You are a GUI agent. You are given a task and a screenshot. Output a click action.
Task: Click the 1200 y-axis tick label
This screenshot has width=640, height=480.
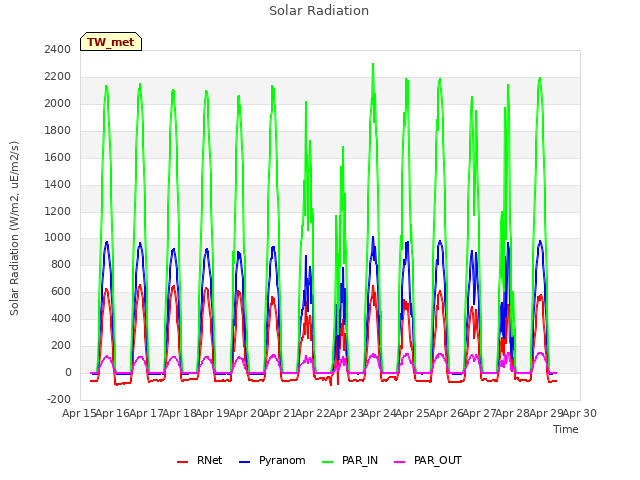click(x=58, y=211)
